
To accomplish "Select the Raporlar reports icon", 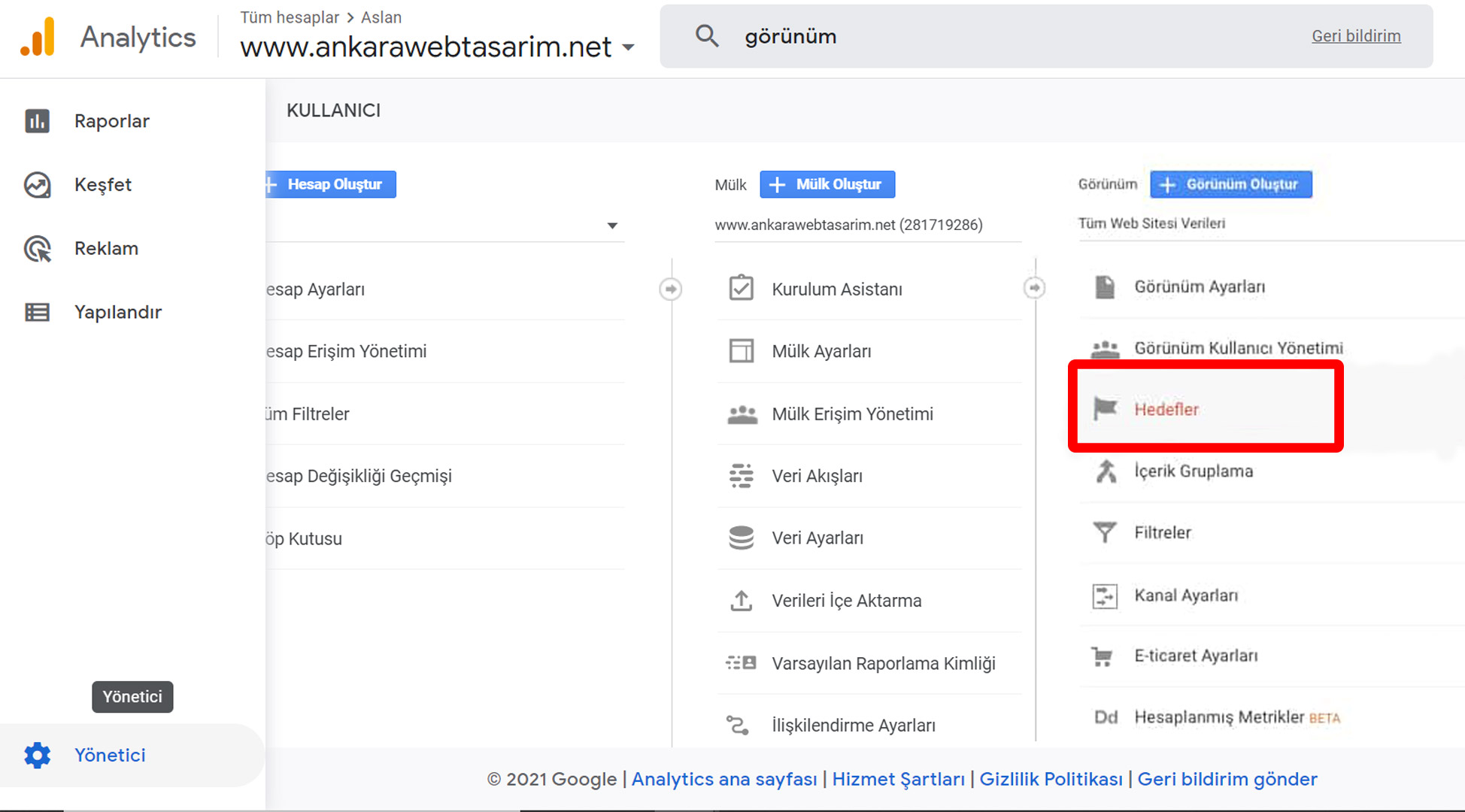I will (x=38, y=120).
